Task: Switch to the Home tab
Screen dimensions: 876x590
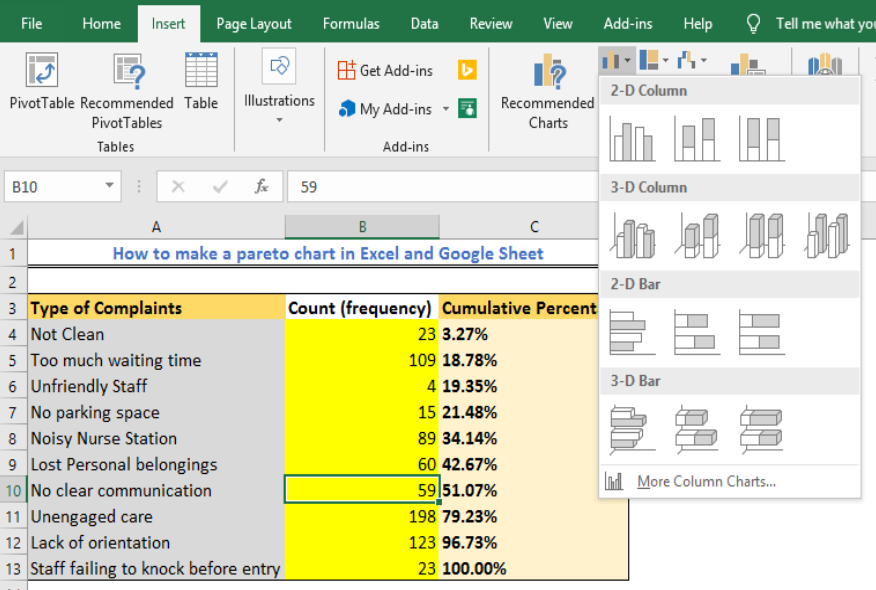Action: 101,23
